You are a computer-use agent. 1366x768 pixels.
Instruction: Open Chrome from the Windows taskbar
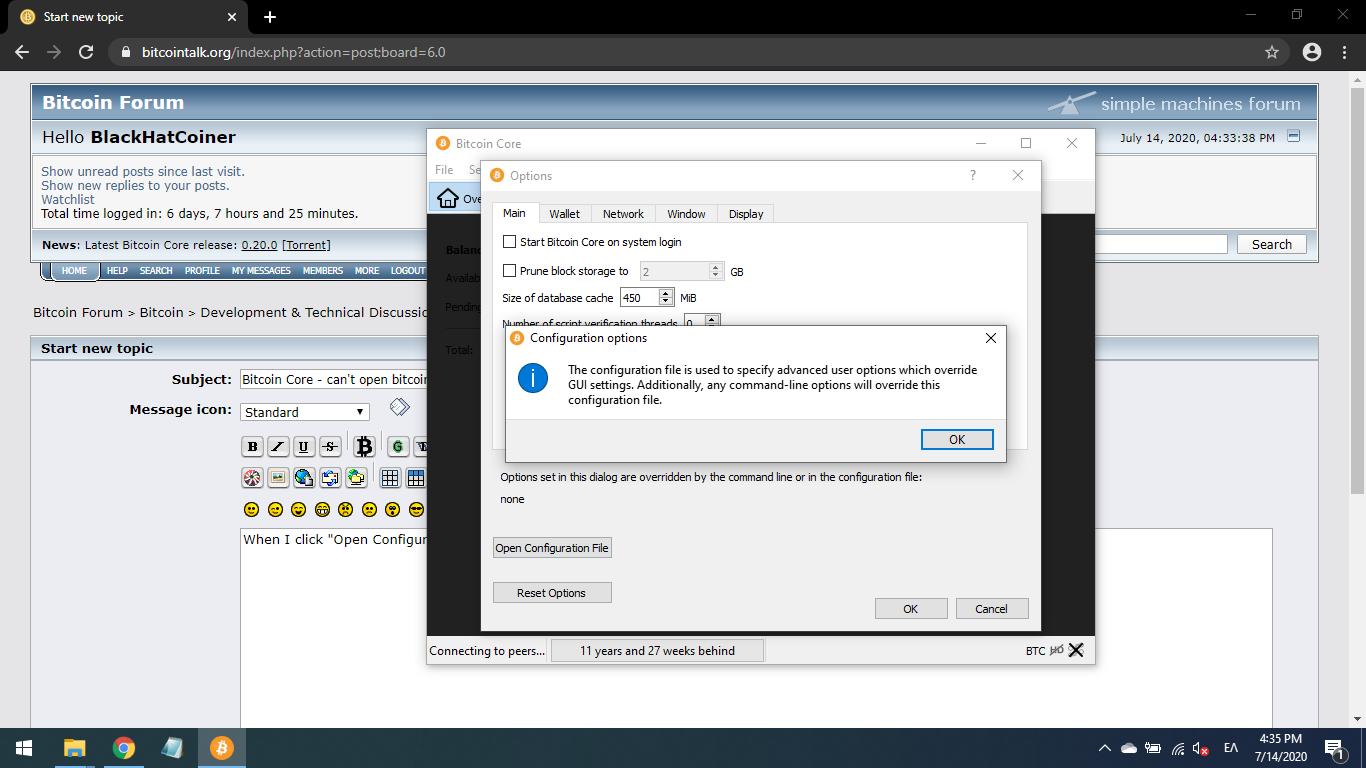124,748
